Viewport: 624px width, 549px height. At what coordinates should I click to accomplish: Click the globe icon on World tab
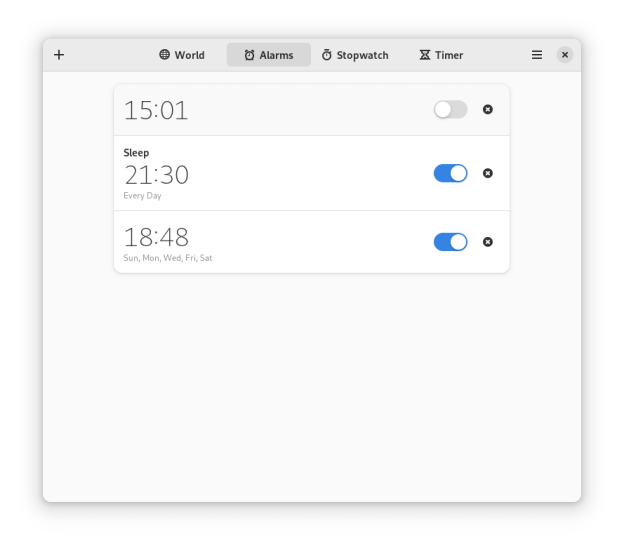pos(164,55)
